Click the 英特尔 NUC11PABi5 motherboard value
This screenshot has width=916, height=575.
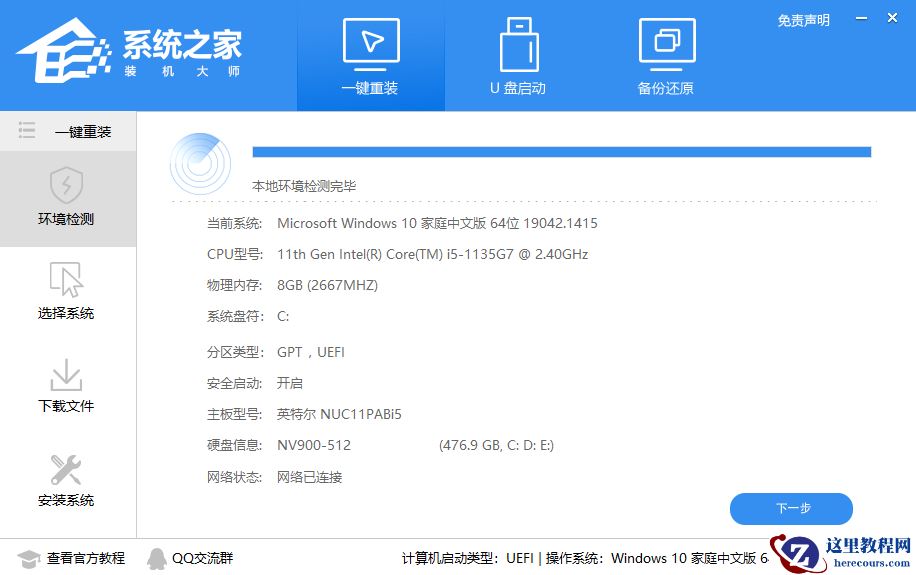(x=339, y=414)
